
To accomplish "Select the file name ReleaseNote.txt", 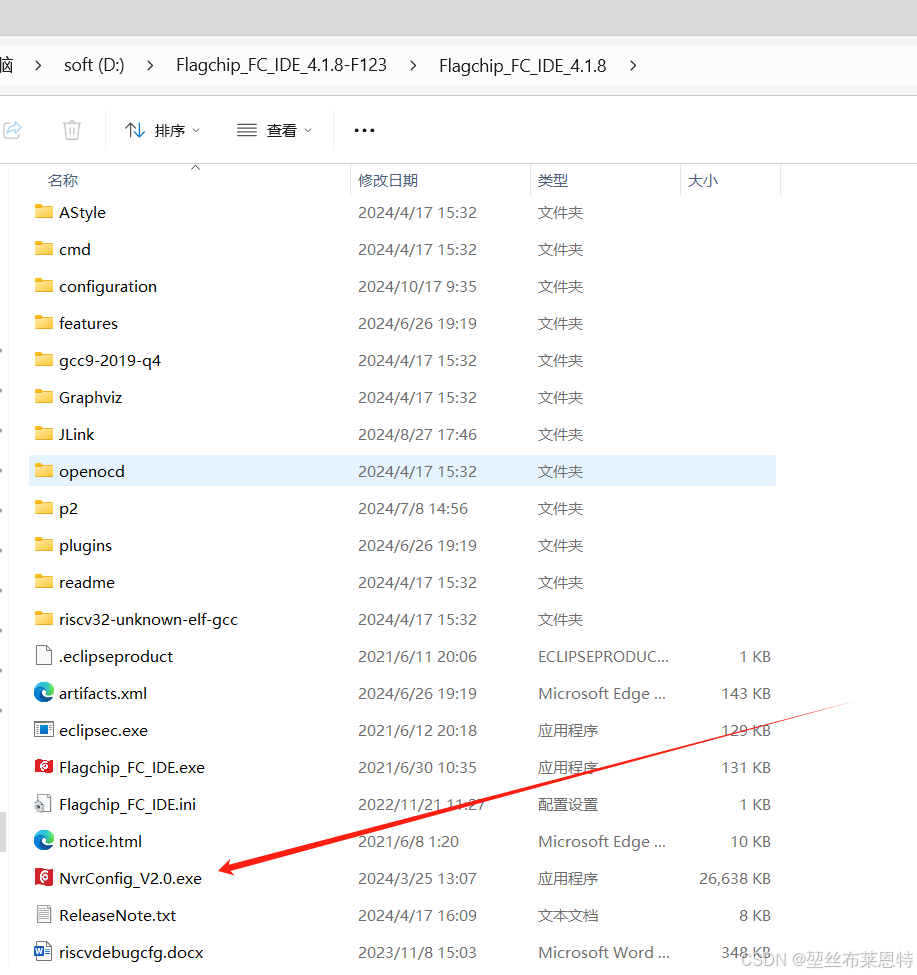I will (118, 915).
